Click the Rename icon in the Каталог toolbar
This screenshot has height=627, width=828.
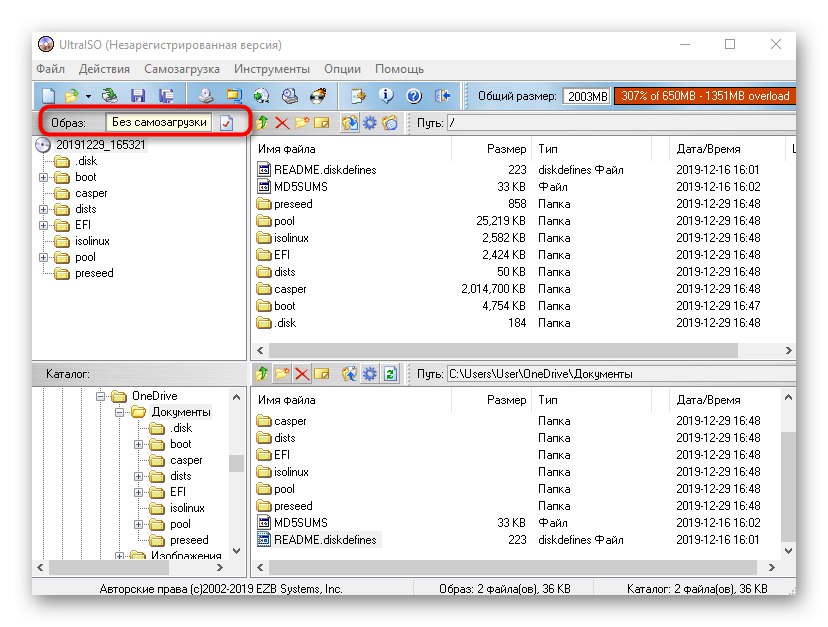click(322, 374)
